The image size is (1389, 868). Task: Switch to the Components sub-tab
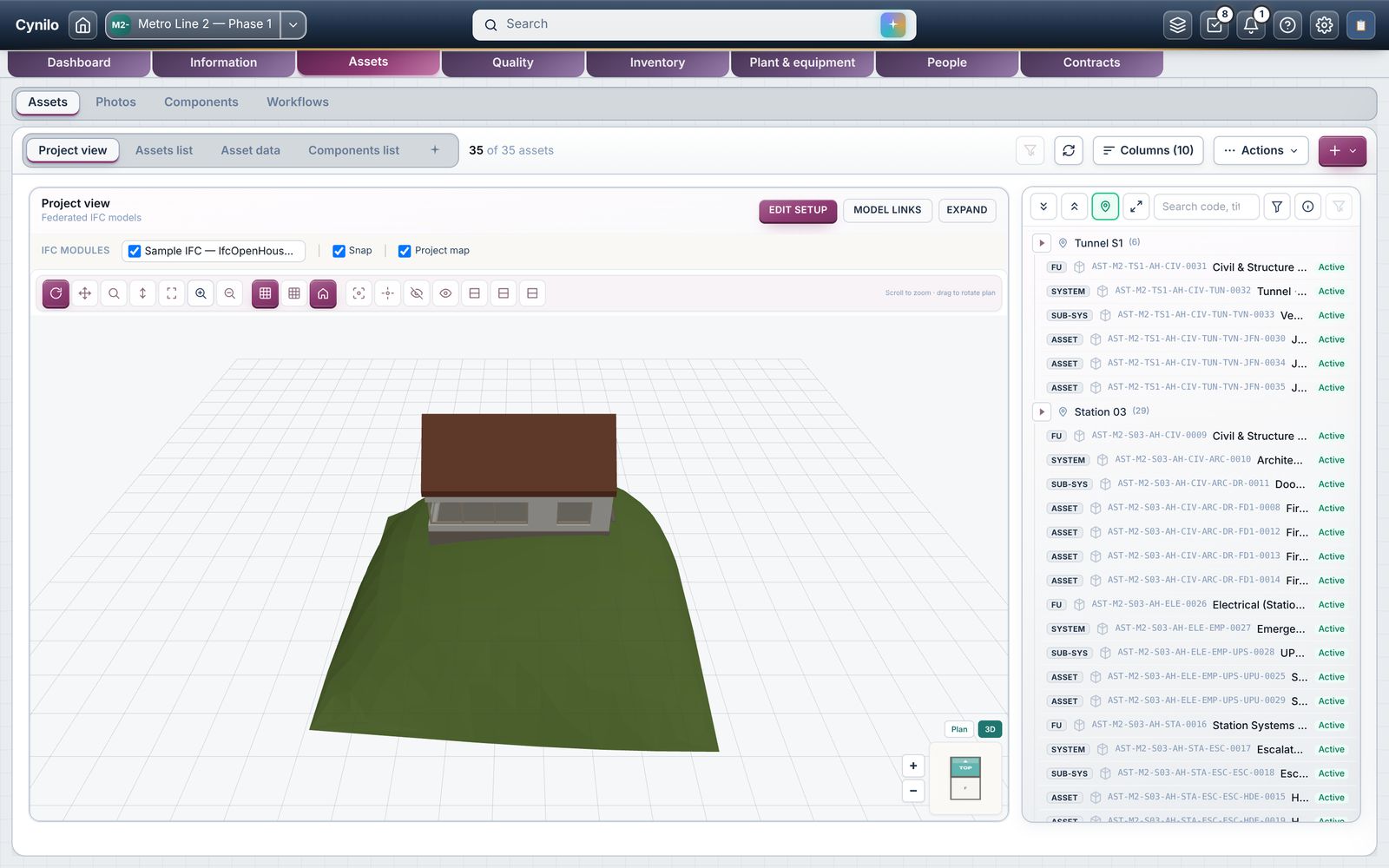(x=201, y=102)
